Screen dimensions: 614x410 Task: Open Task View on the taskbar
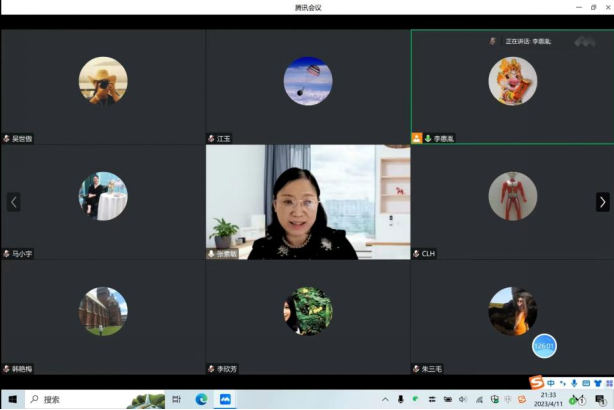click(x=176, y=399)
